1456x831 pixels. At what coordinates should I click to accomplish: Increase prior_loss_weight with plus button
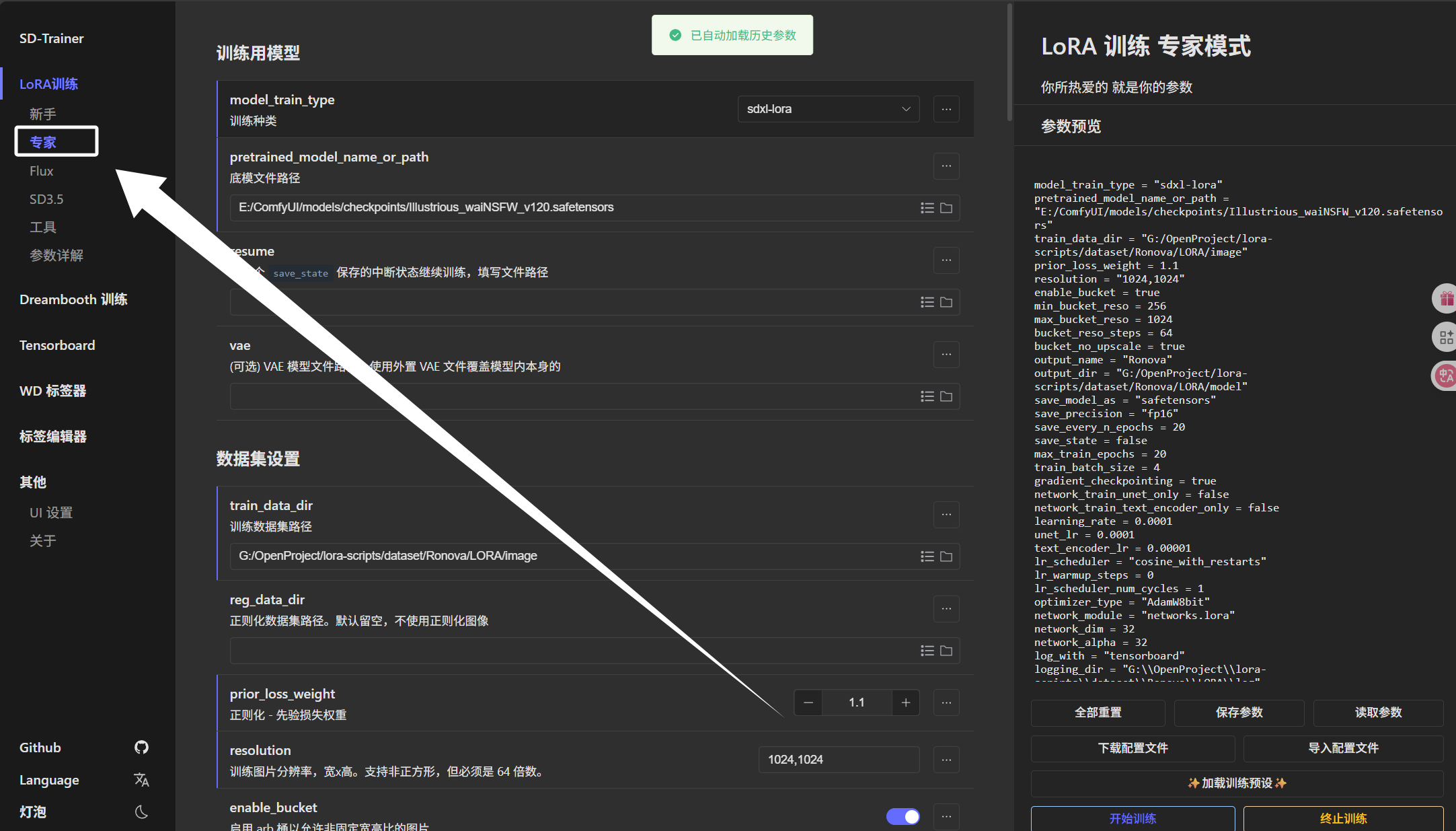[906, 702]
